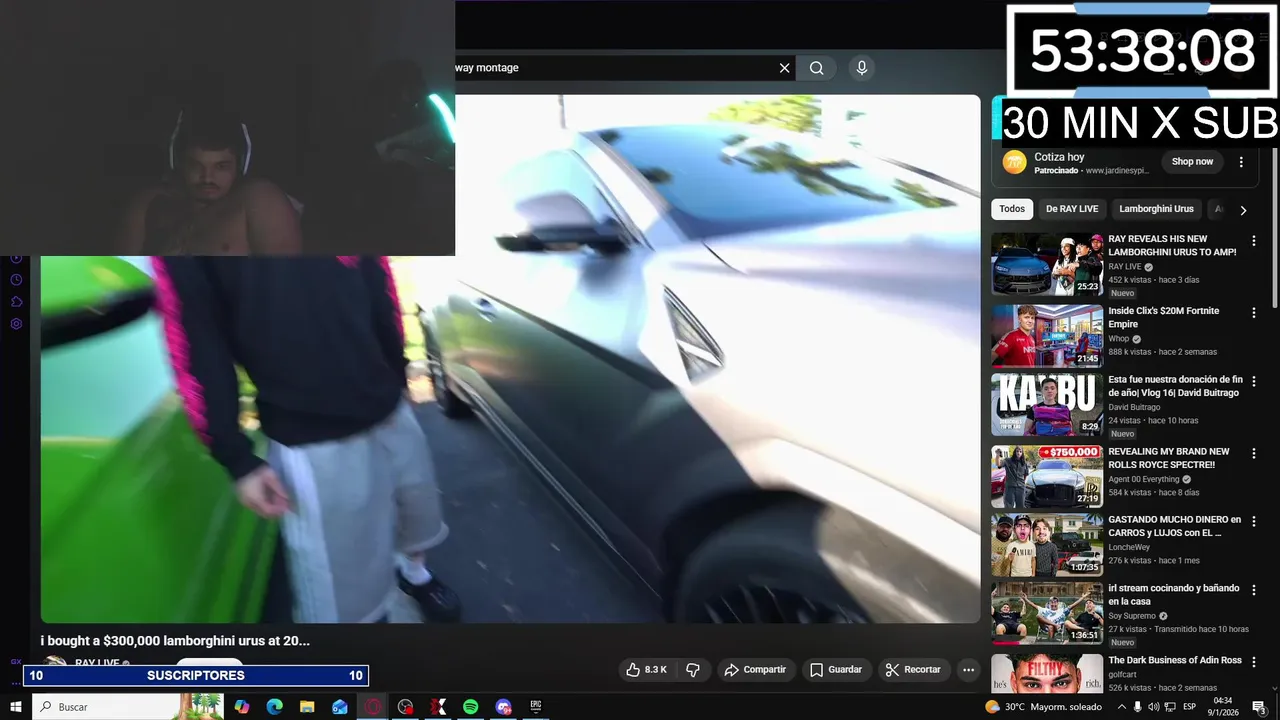Image resolution: width=1280 pixels, height=720 pixels.
Task: Start voice search with the microphone icon
Action: click(x=862, y=68)
